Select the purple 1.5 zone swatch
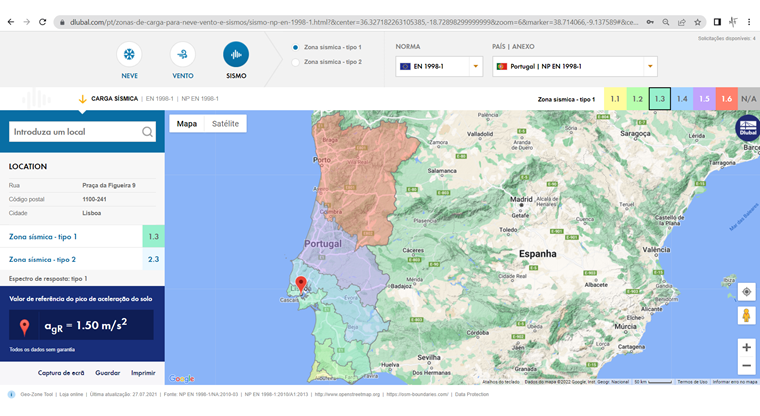 click(x=704, y=99)
